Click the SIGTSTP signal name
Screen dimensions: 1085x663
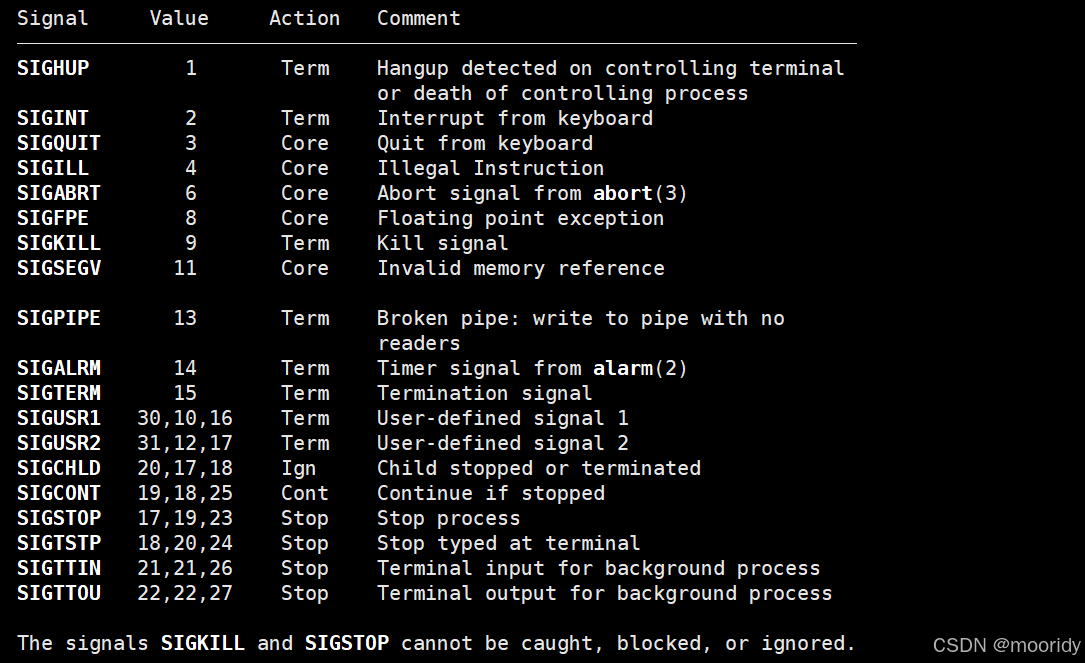(59, 543)
